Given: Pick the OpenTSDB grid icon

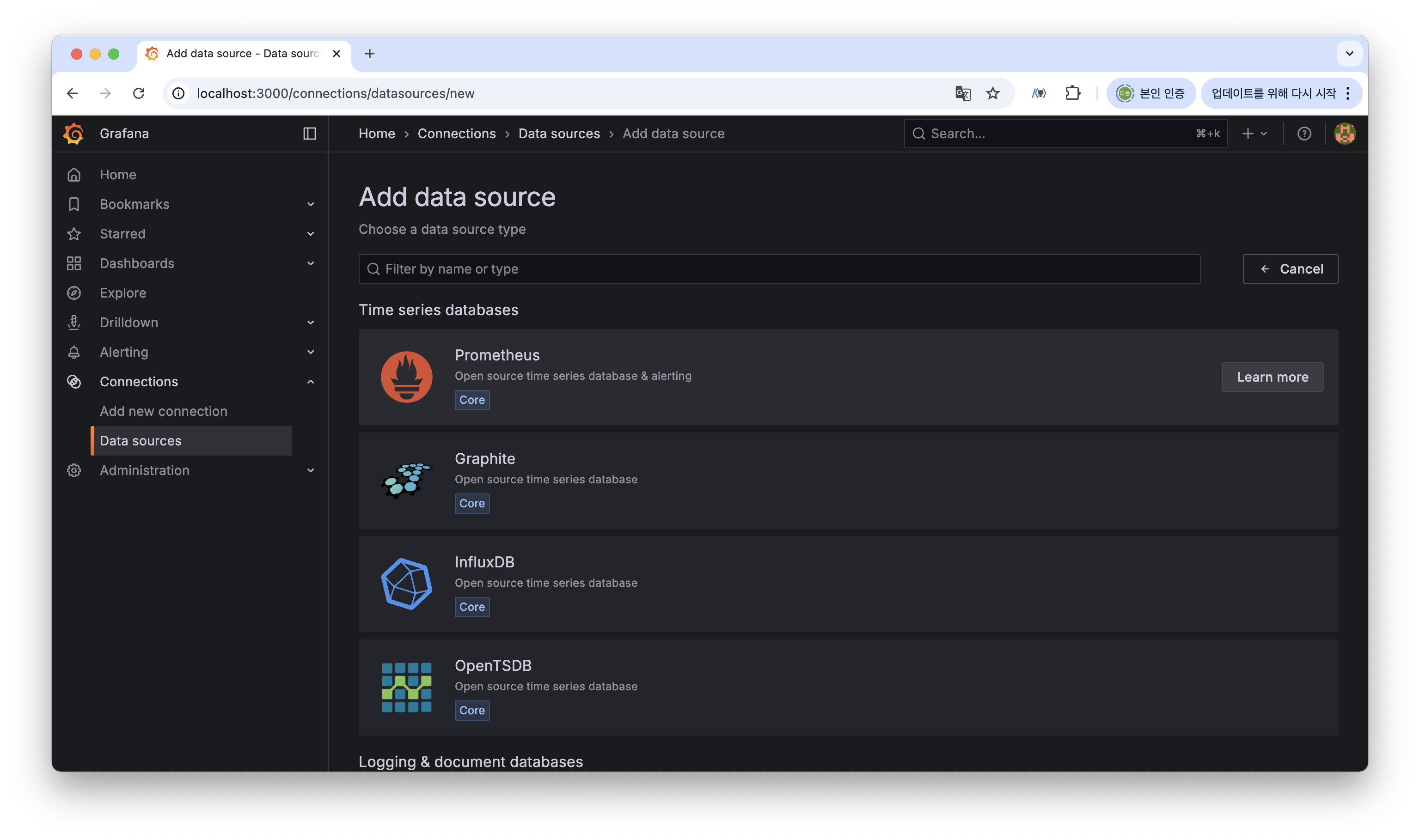Looking at the screenshot, I should 406,687.
